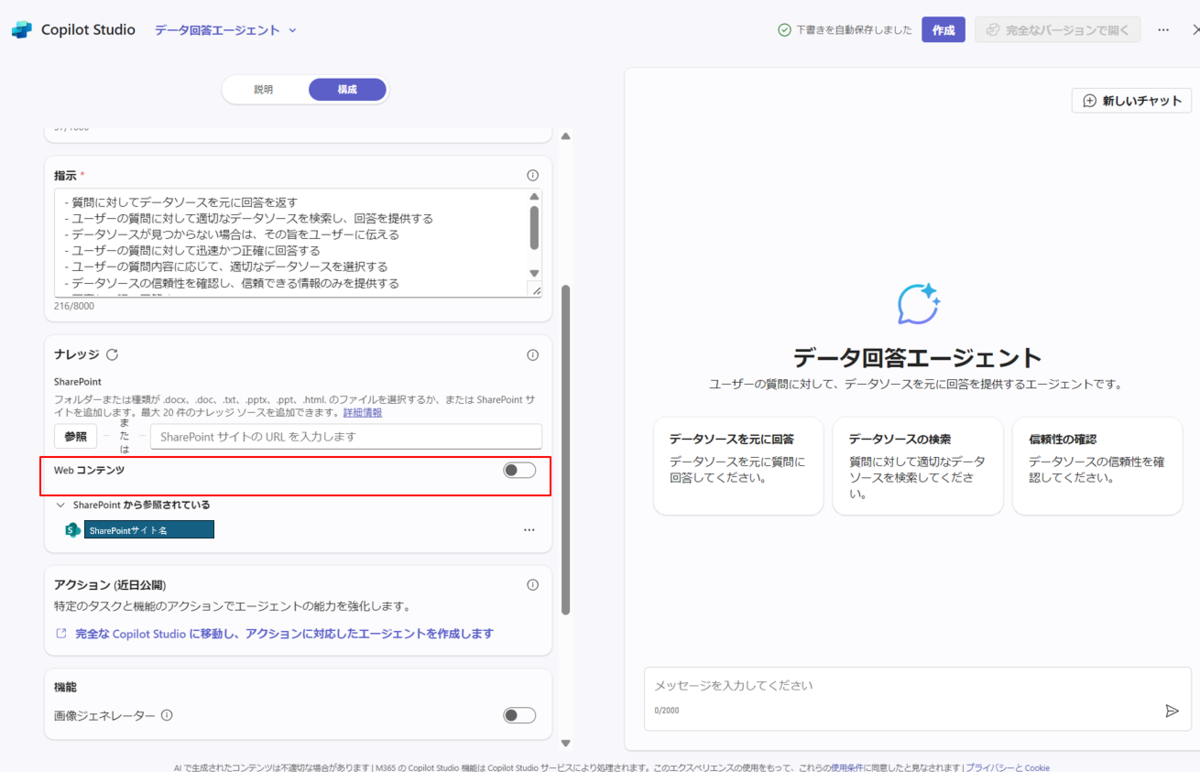Screen dimensions: 1200x772
Task: Open the ellipsis menu for SharePointサイト名
Action: 529,530
